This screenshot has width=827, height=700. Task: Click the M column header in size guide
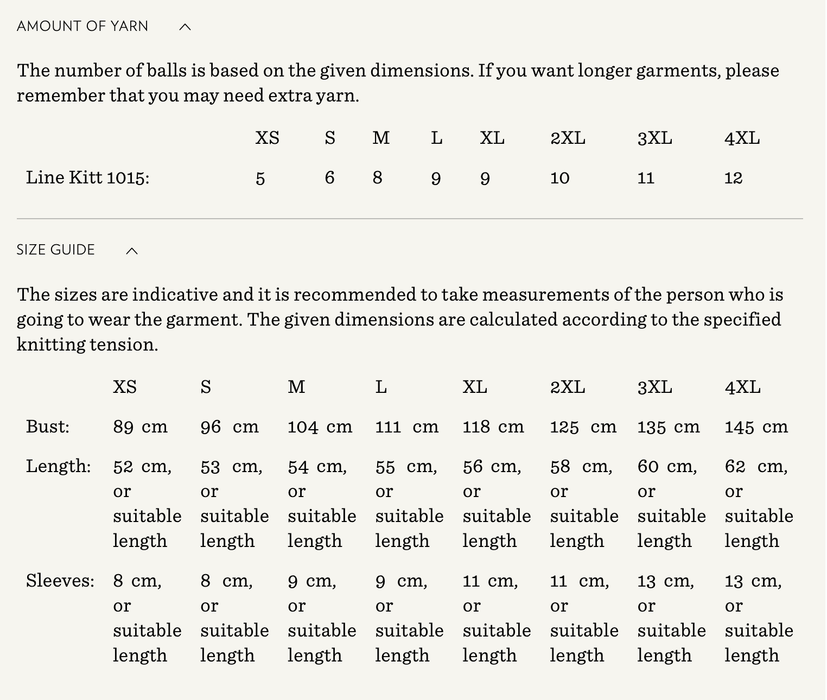click(296, 387)
